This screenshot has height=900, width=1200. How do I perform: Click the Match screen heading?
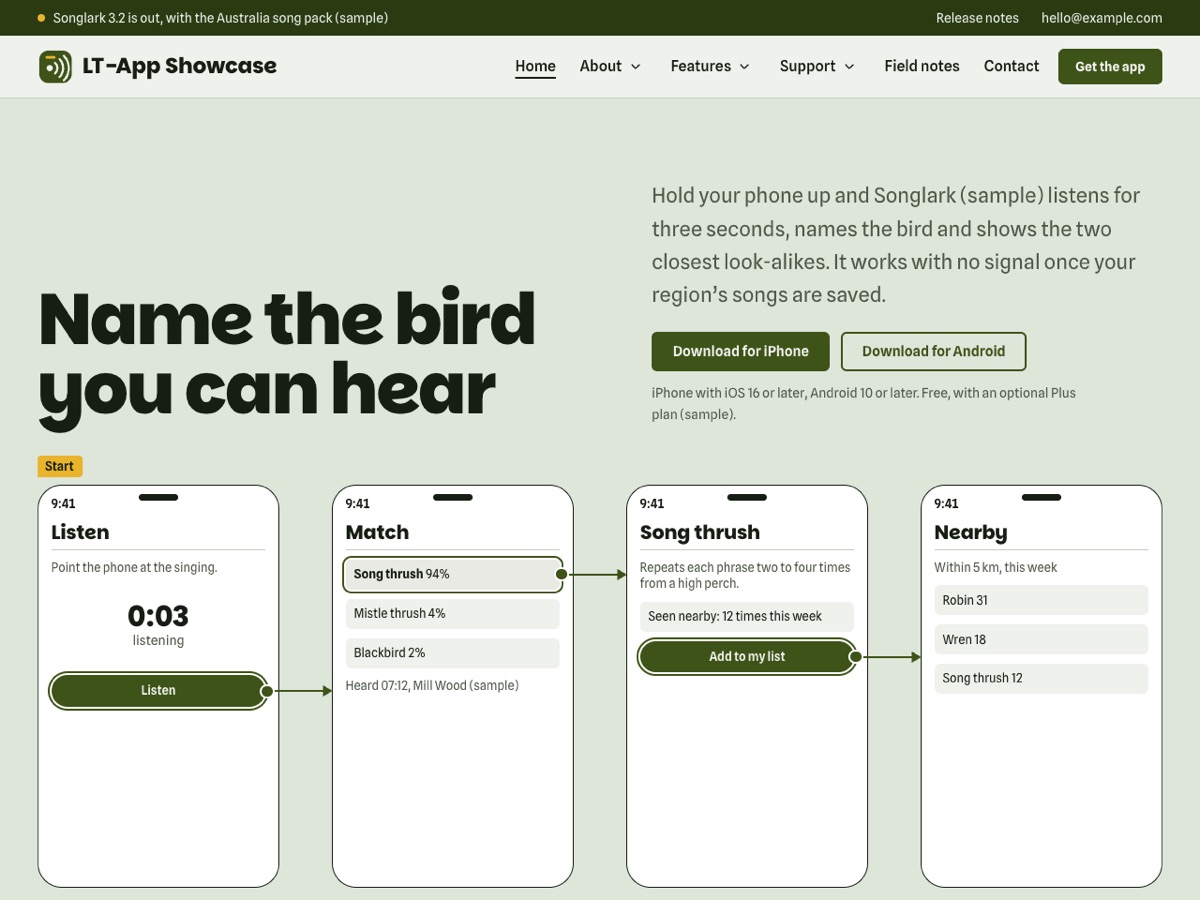pyautogui.click(x=377, y=532)
